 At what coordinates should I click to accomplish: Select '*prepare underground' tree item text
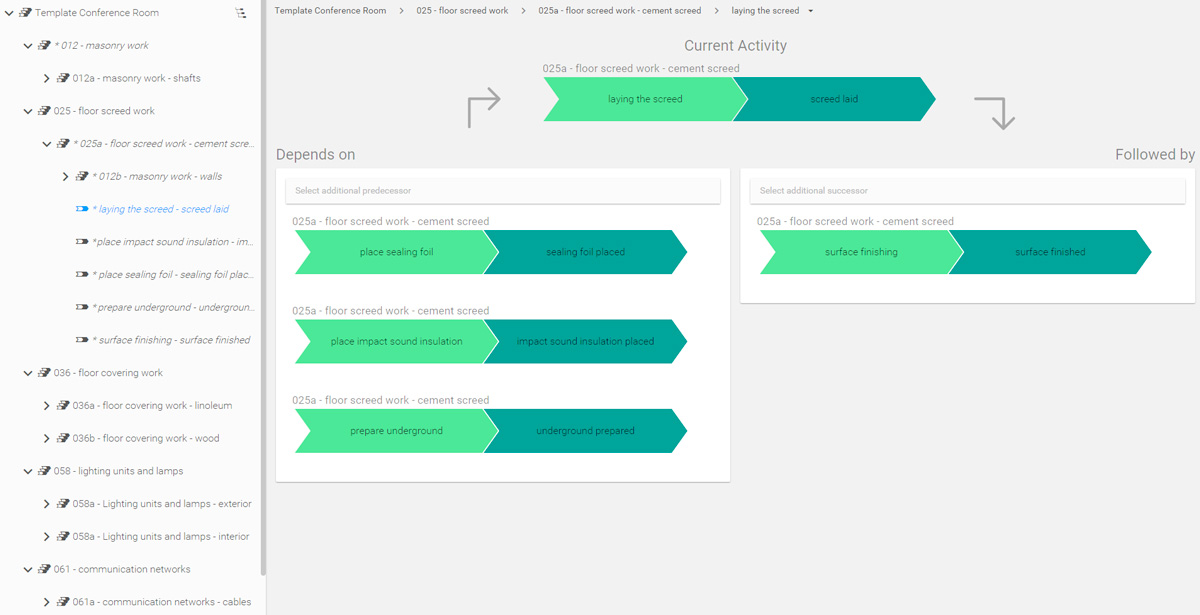pos(173,308)
